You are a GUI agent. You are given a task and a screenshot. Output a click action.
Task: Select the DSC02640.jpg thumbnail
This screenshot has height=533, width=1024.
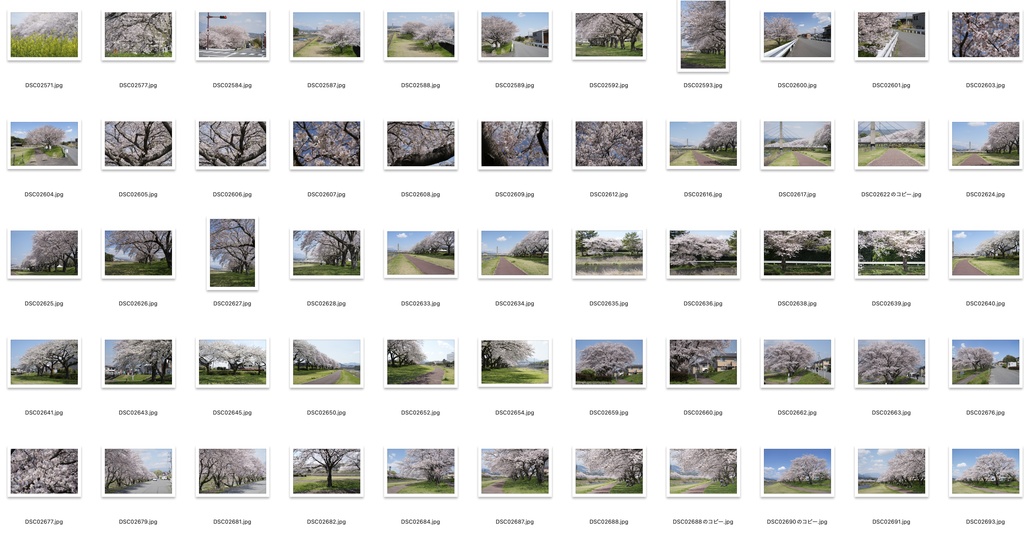(985, 253)
